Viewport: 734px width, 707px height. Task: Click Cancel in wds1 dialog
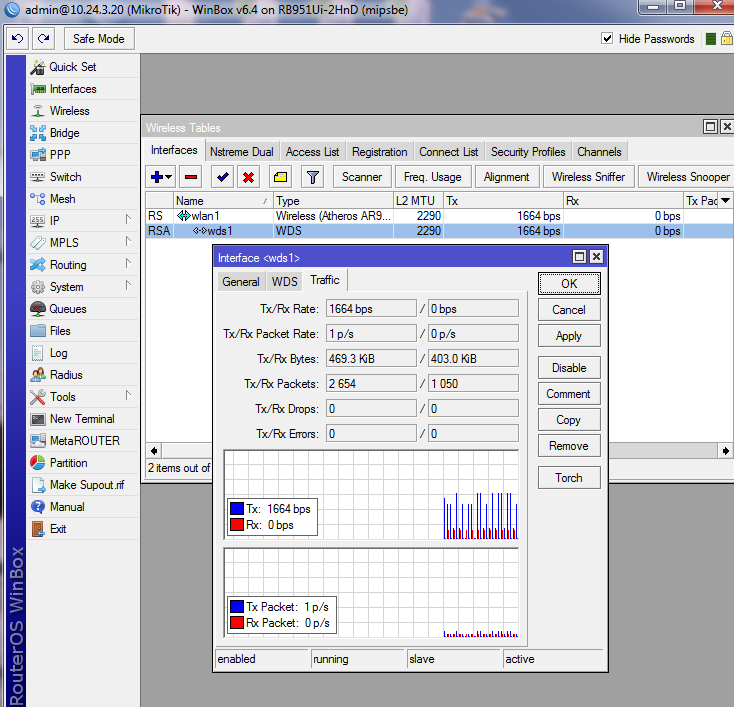coord(569,310)
